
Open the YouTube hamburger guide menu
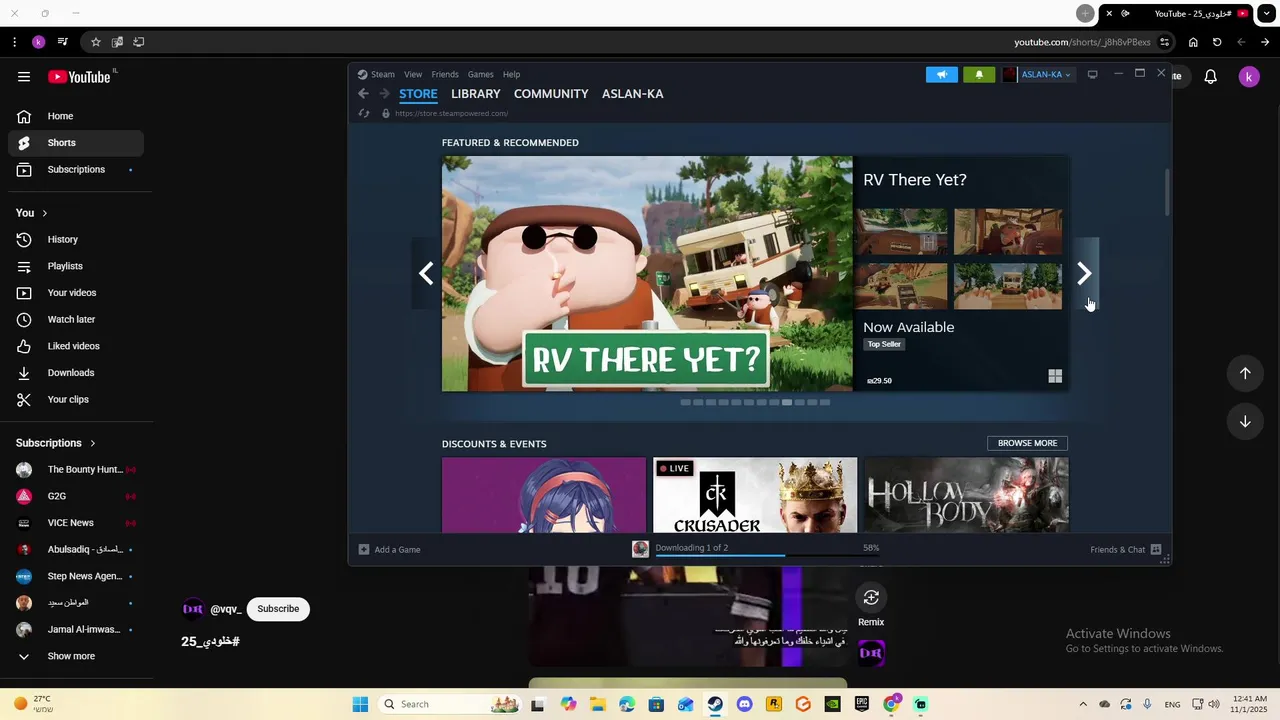[24, 77]
